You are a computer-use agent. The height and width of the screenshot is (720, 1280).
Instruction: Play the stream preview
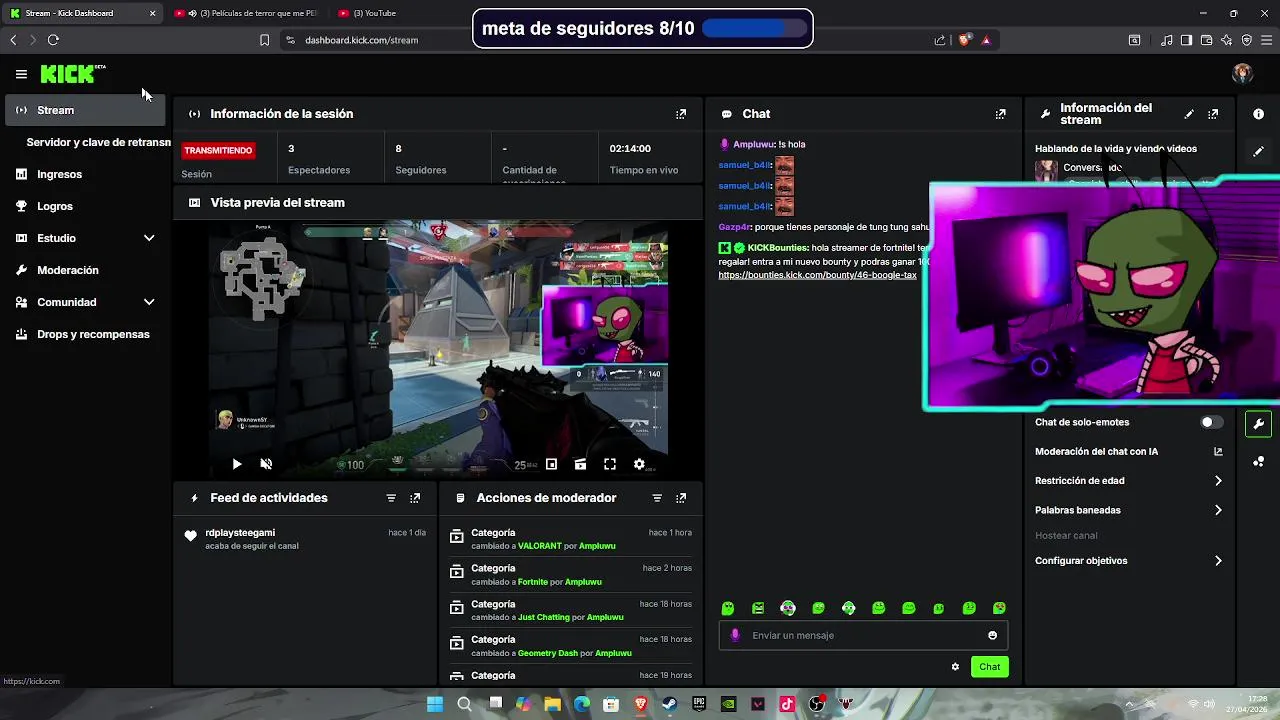pos(236,464)
